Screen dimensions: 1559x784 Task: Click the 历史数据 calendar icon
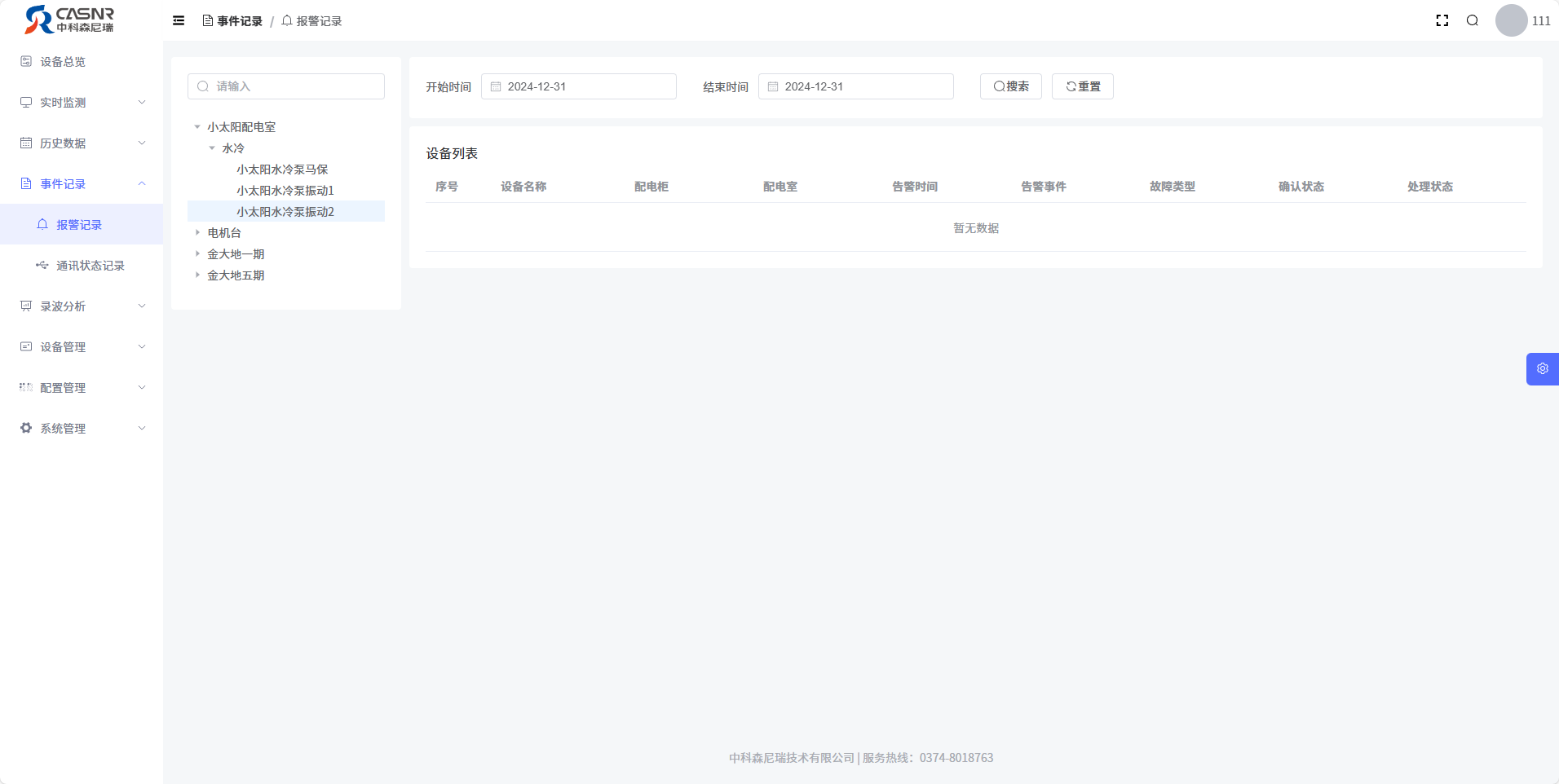tap(26, 143)
